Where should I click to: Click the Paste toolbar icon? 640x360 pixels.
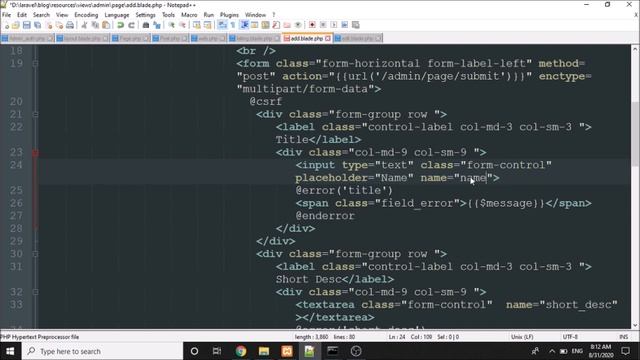pyautogui.click(x=106, y=25)
